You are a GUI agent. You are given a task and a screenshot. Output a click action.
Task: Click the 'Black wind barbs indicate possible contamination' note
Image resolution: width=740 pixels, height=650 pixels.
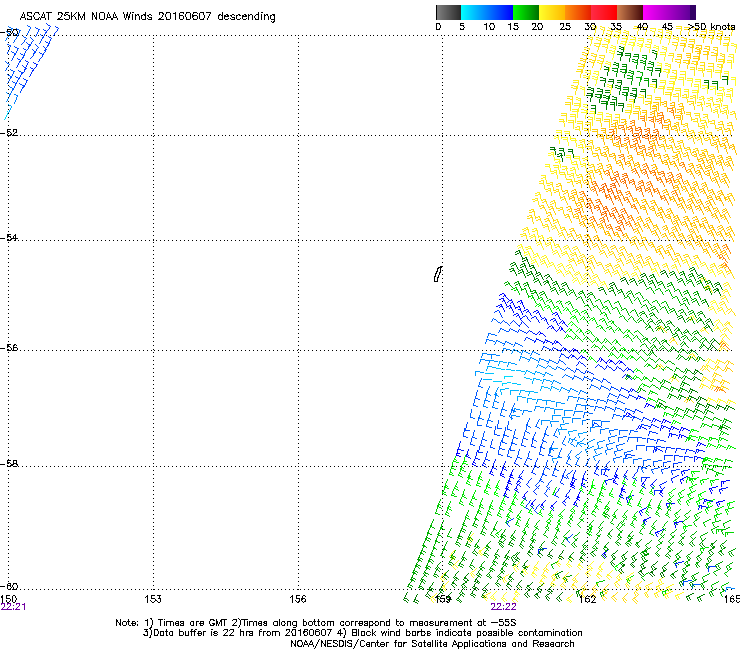point(466,633)
